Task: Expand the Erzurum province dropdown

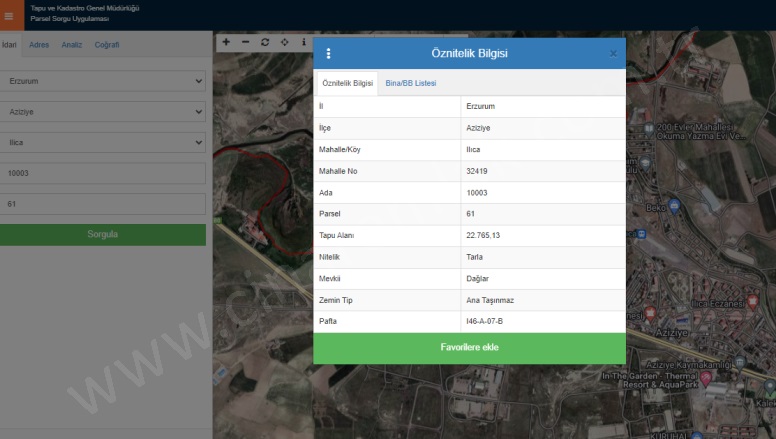Action: [103, 80]
